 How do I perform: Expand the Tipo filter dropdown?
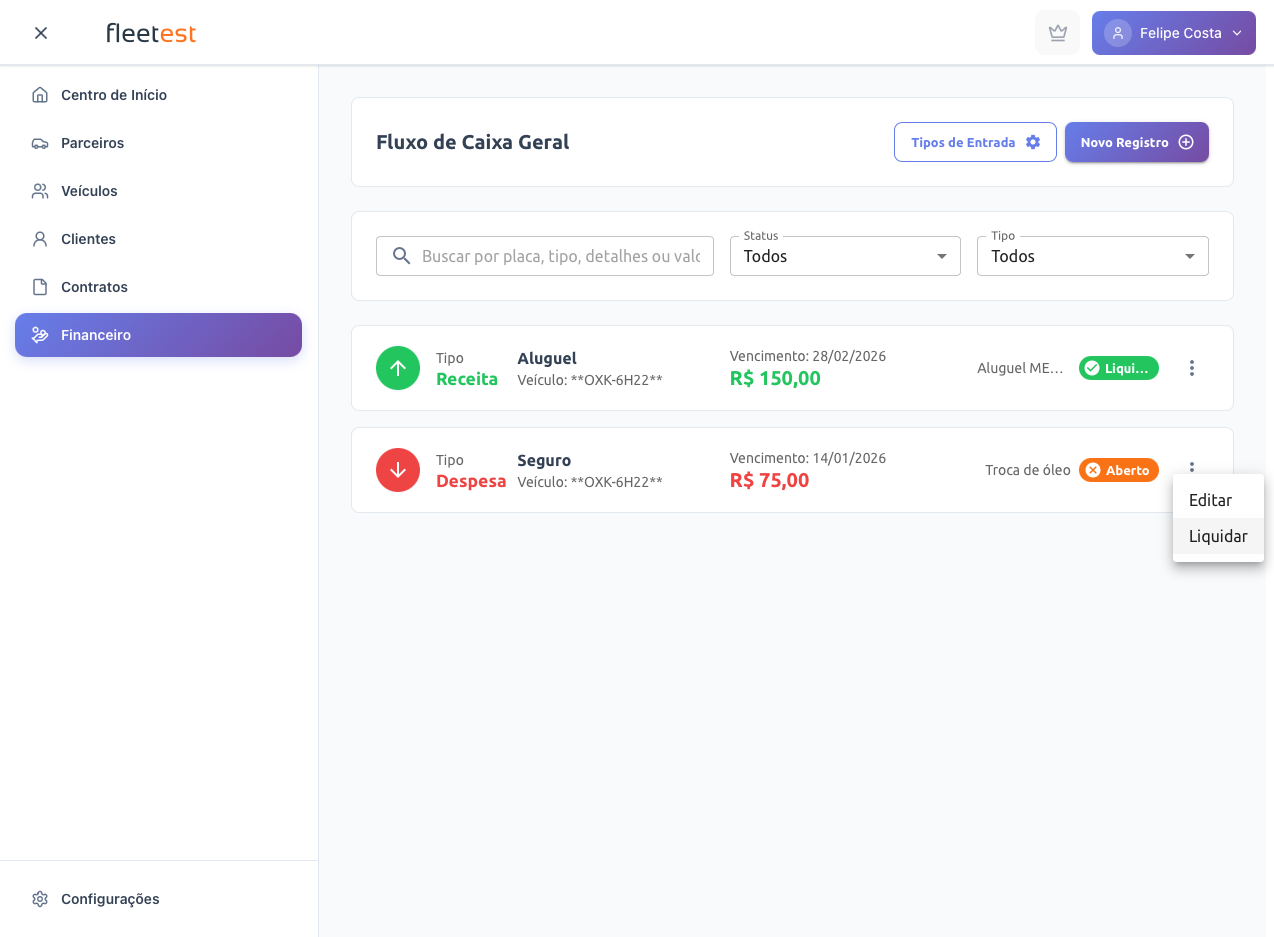pyautogui.click(x=1092, y=256)
